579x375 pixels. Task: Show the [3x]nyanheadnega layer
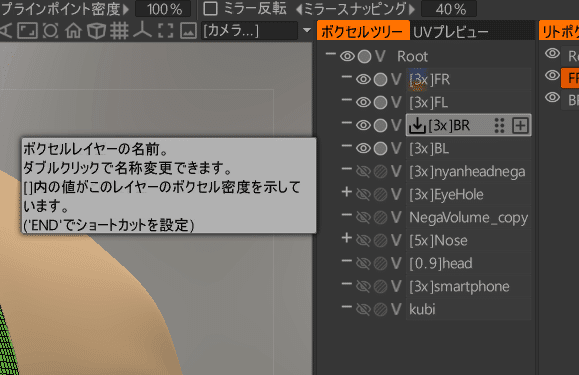(x=363, y=172)
